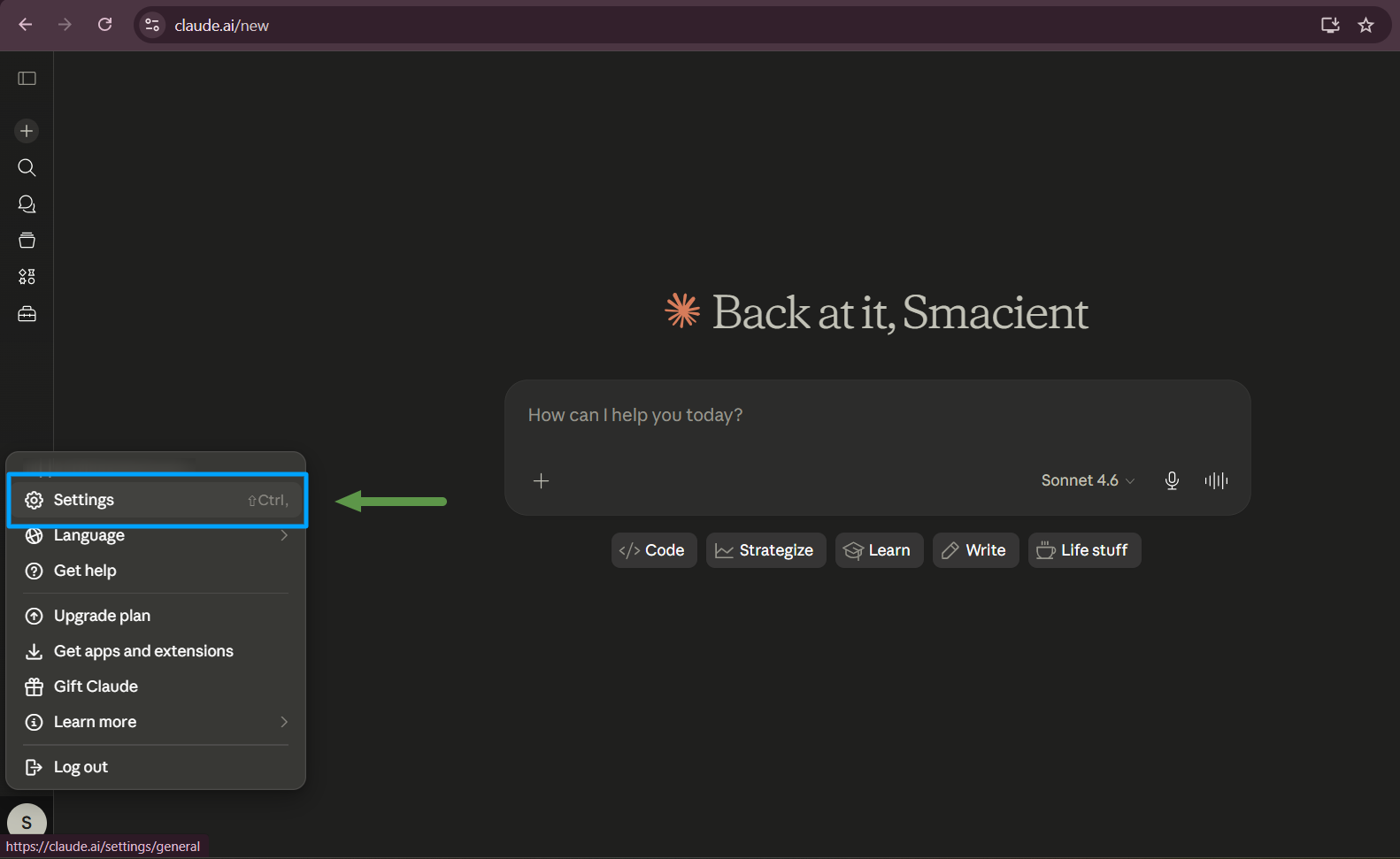Viewport: 1400px width, 859px height.
Task: Select Get help menu item
Action: pos(157,571)
